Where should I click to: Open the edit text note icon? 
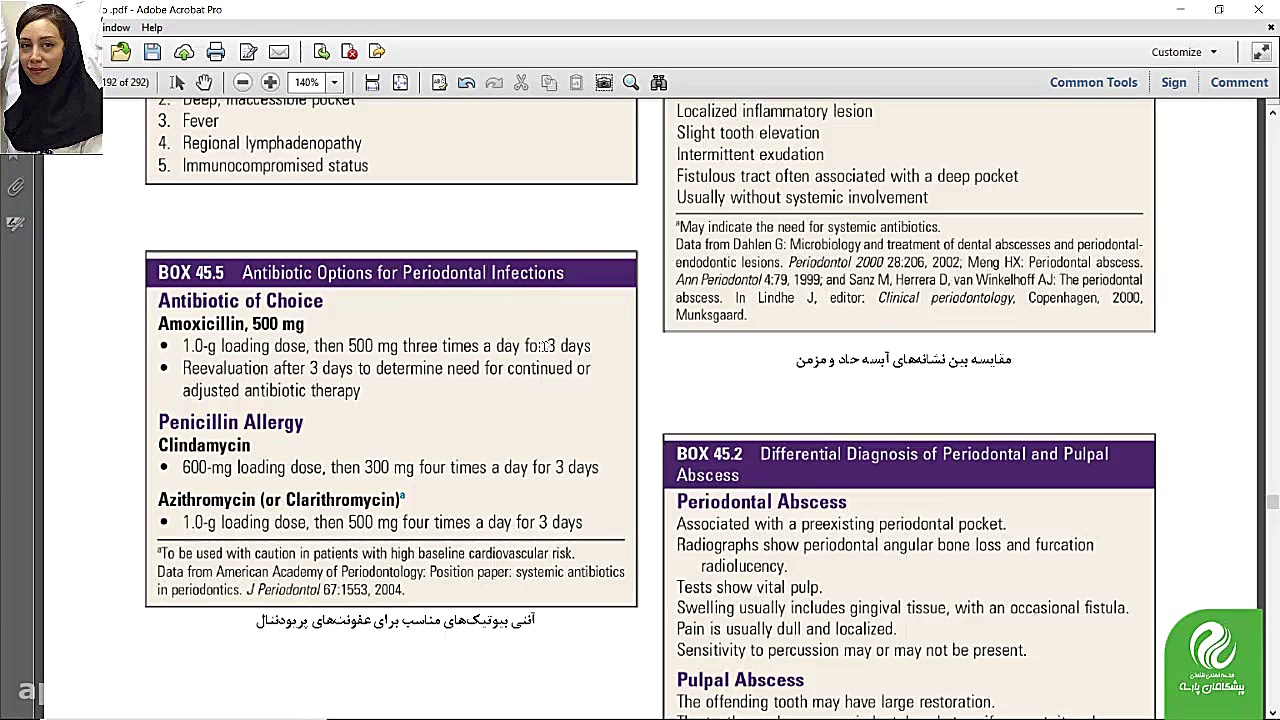pyautogui.click(x=248, y=52)
